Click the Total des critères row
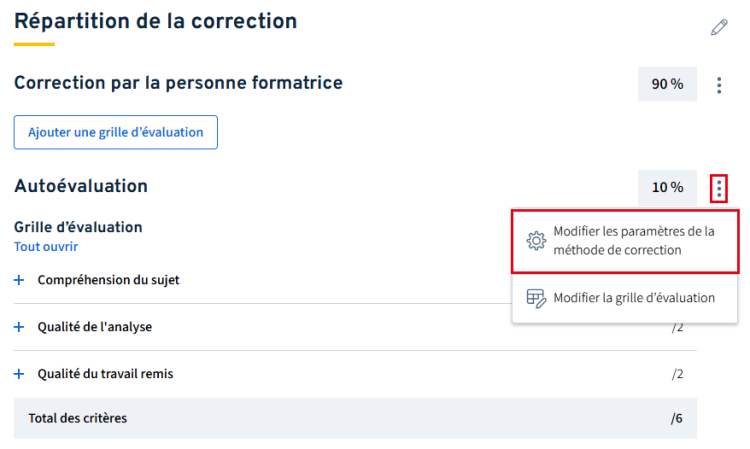The width and height of the screenshot is (750, 449). [x=355, y=418]
